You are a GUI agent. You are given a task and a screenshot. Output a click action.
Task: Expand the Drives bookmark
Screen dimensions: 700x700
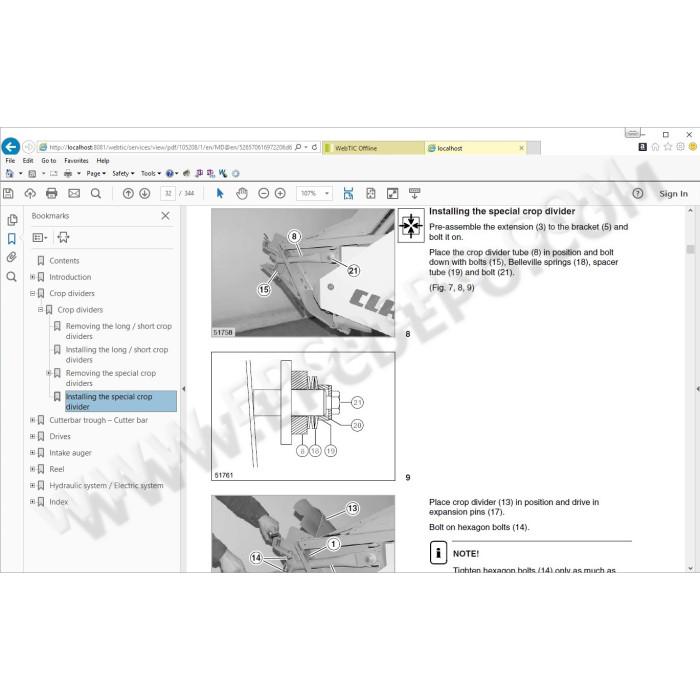pyautogui.click(x=33, y=436)
